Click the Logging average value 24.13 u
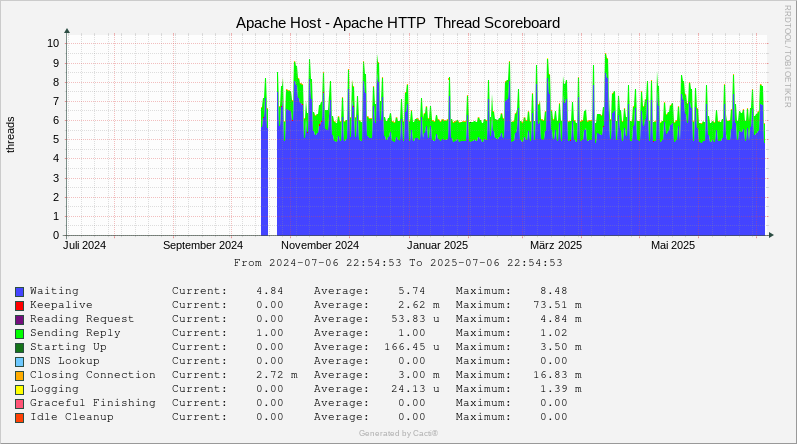This screenshot has width=797, height=444. coord(415,389)
